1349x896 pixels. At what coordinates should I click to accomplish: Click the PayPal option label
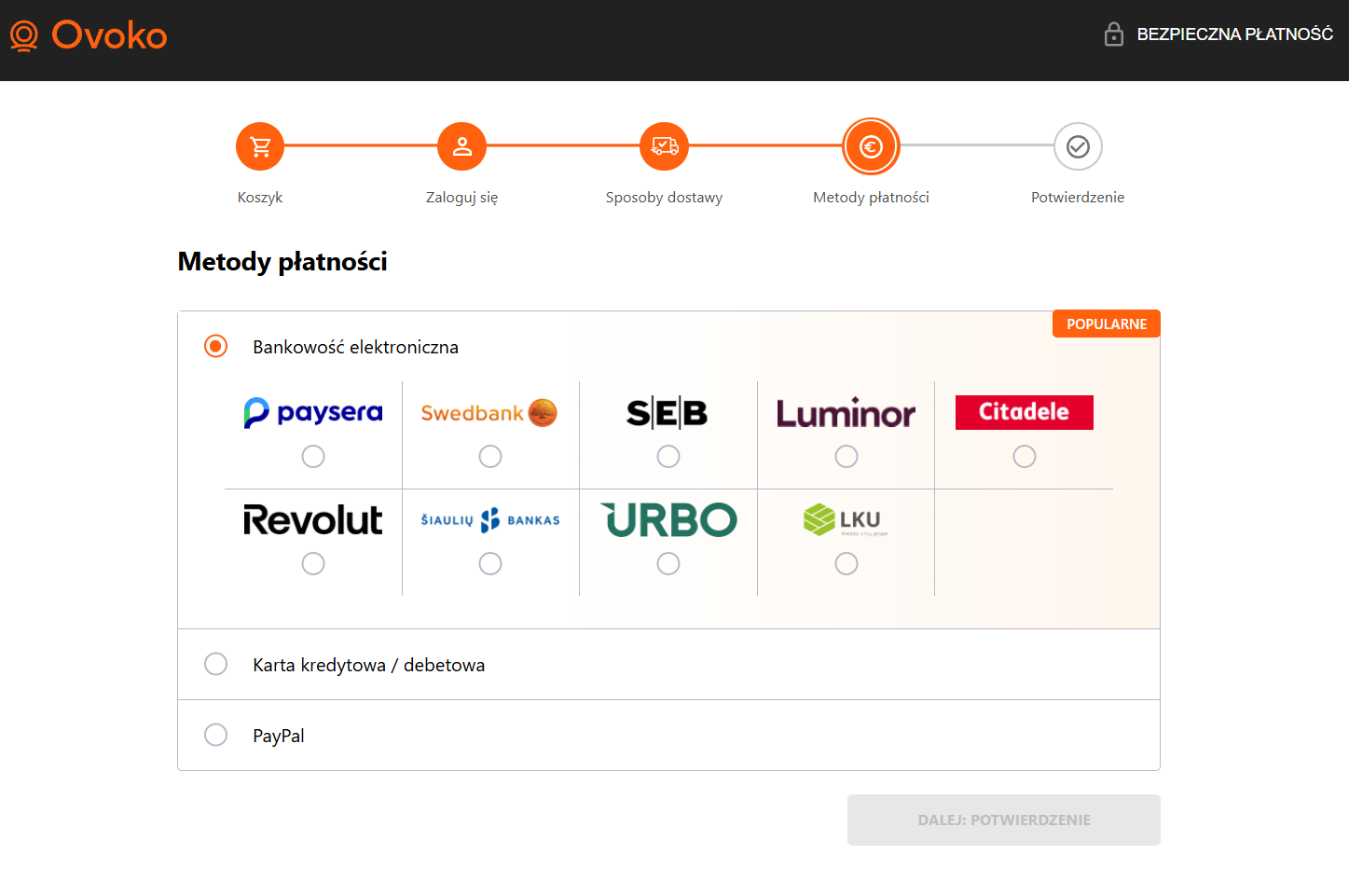(x=279, y=736)
